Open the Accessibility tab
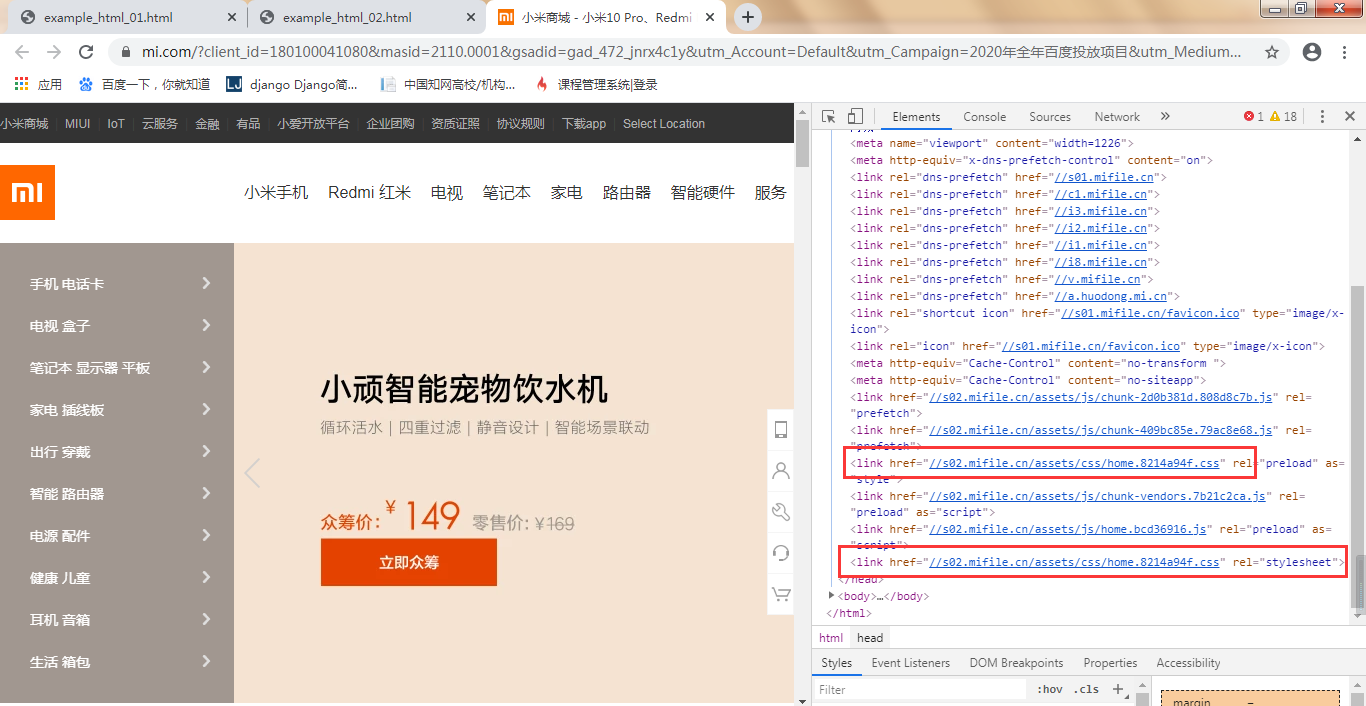The height and width of the screenshot is (706, 1366). 1188,663
